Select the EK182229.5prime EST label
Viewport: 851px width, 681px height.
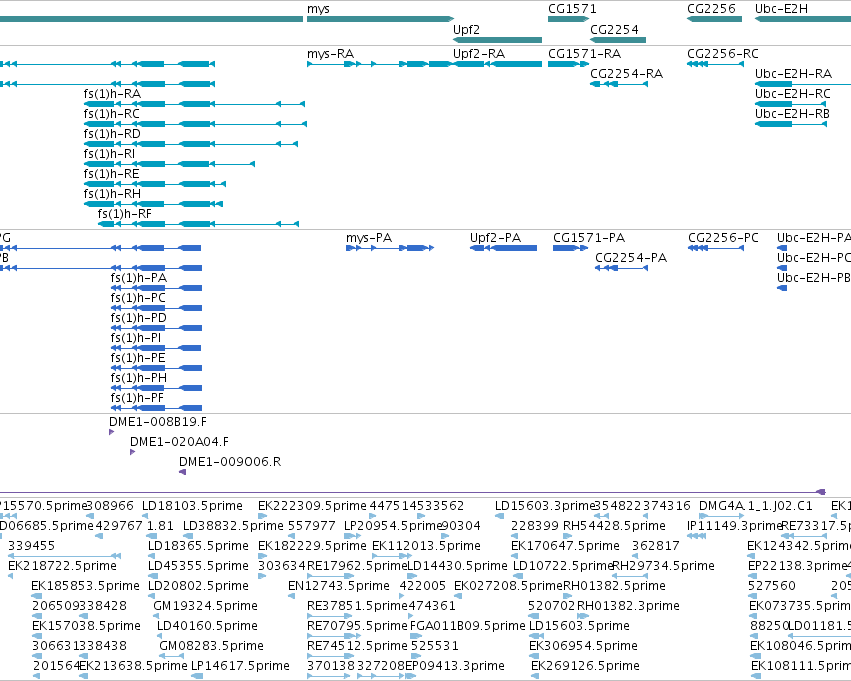point(312,546)
